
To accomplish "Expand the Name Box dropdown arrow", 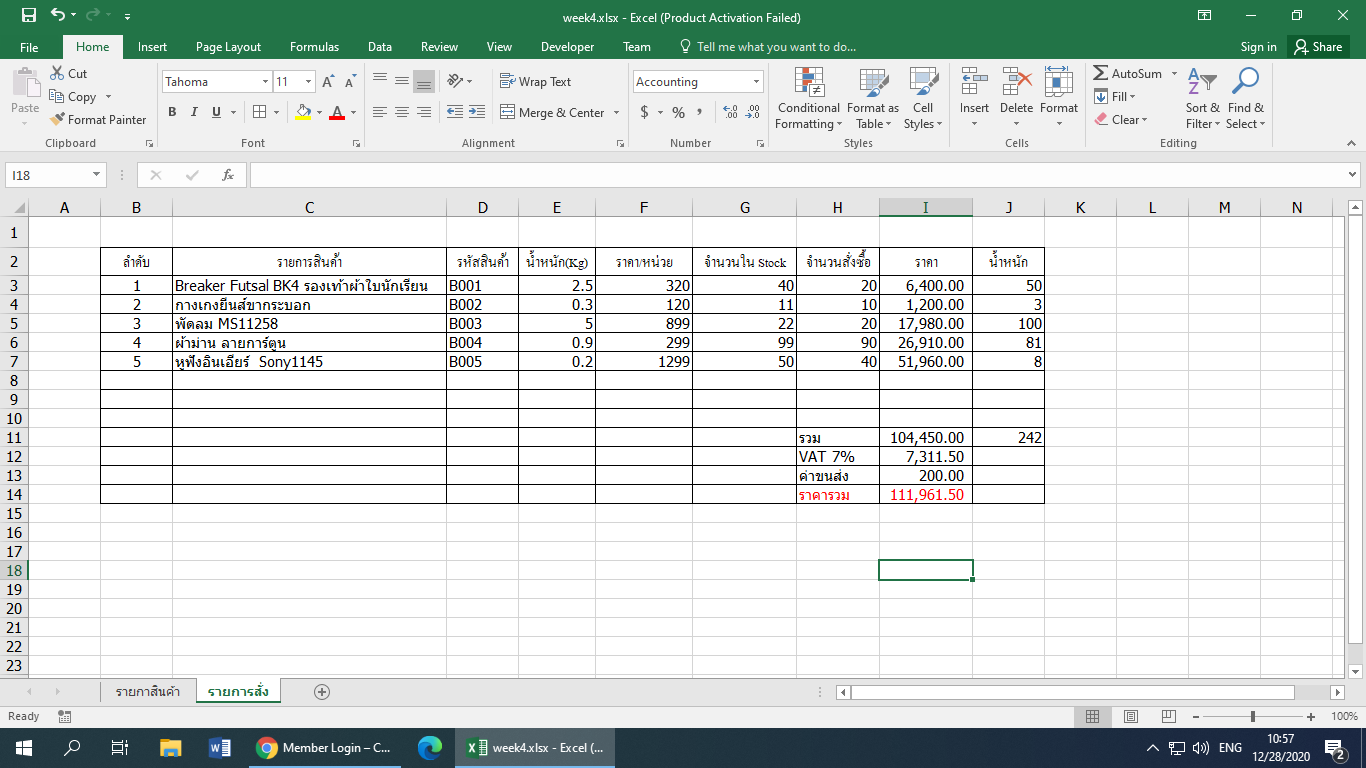I will (x=97, y=175).
